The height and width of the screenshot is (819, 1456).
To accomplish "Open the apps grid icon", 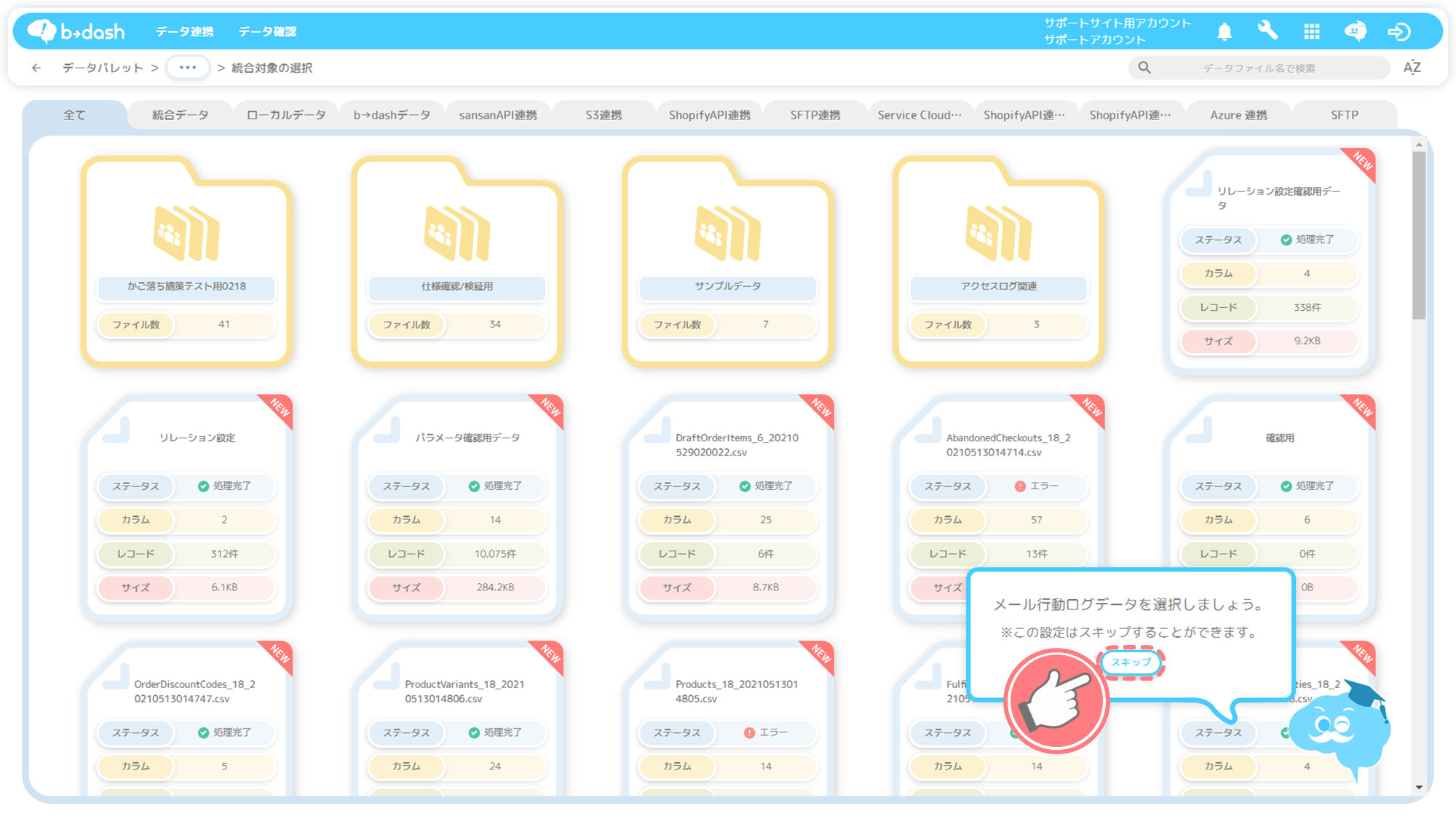I will (x=1312, y=31).
